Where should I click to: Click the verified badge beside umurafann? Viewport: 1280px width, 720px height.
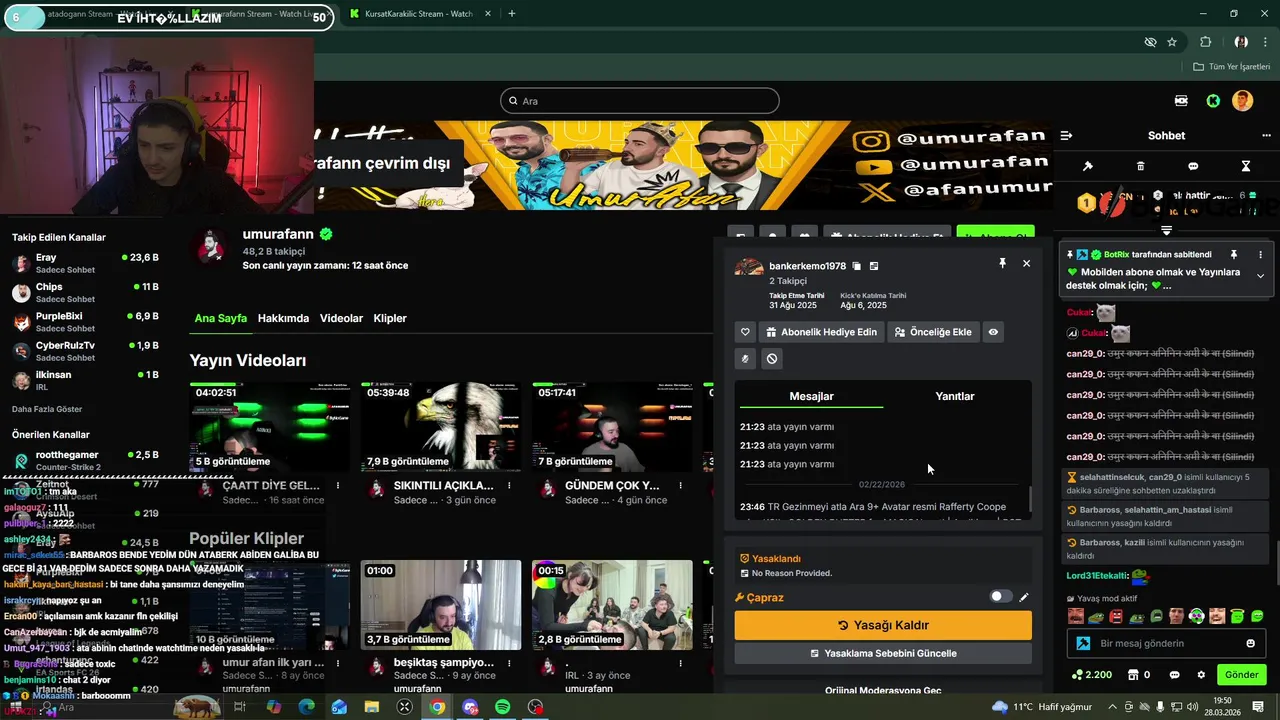[x=326, y=234]
